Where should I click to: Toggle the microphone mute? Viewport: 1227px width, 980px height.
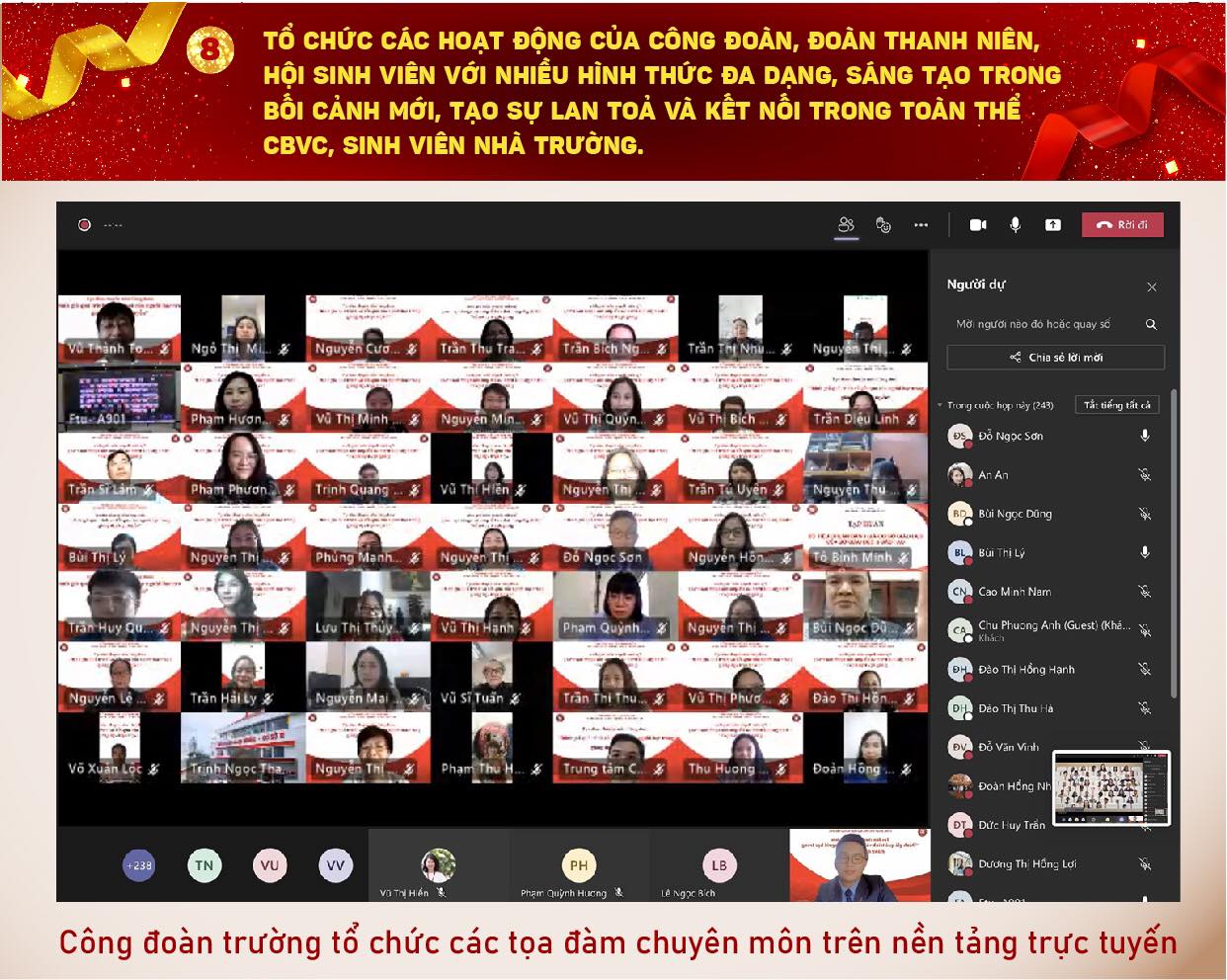(1015, 225)
